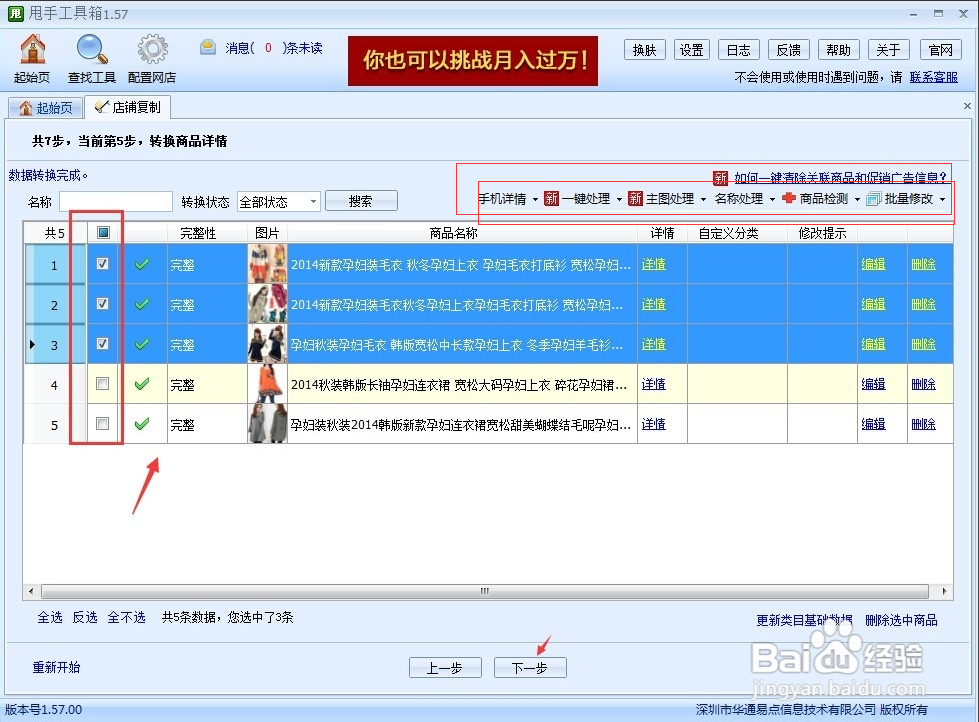Check the checkbox on row 4
Image resolution: width=979 pixels, height=722 pixels.
pos(100,384)
